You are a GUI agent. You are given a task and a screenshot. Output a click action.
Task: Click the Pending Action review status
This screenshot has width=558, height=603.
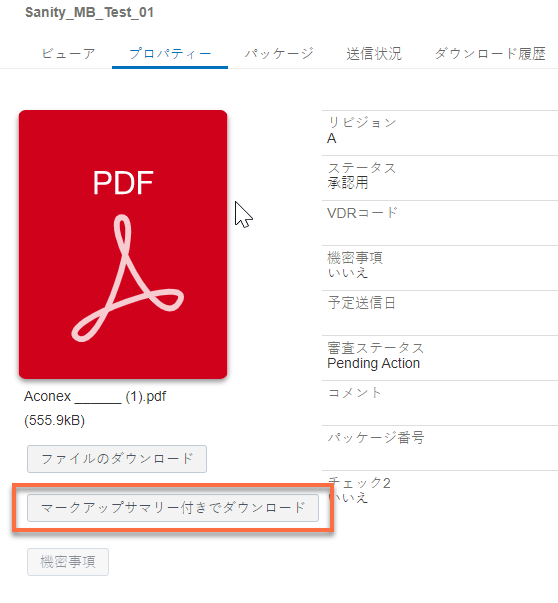(x=373, y=363)
